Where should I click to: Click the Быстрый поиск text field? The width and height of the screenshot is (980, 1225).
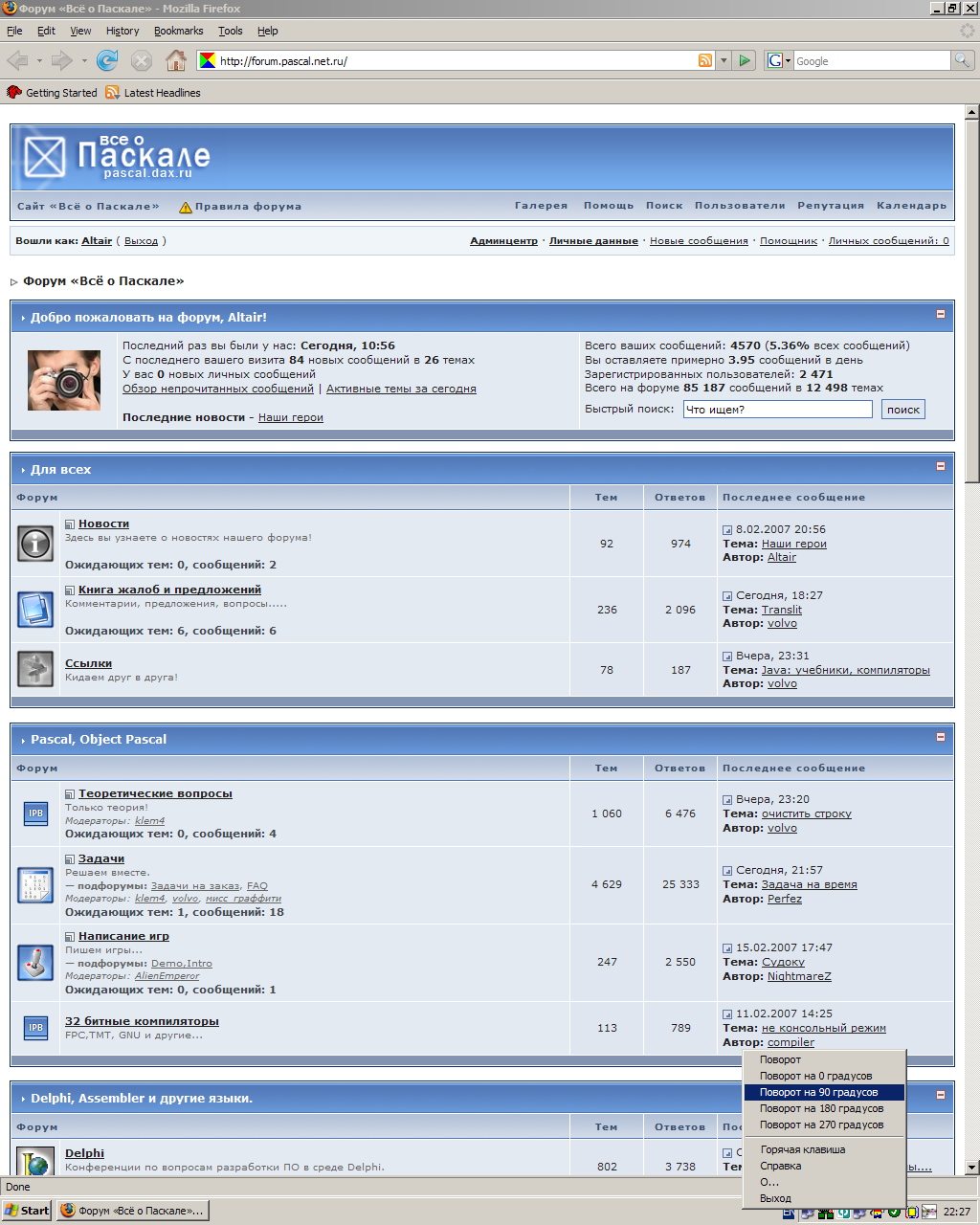tap(777, 410)
